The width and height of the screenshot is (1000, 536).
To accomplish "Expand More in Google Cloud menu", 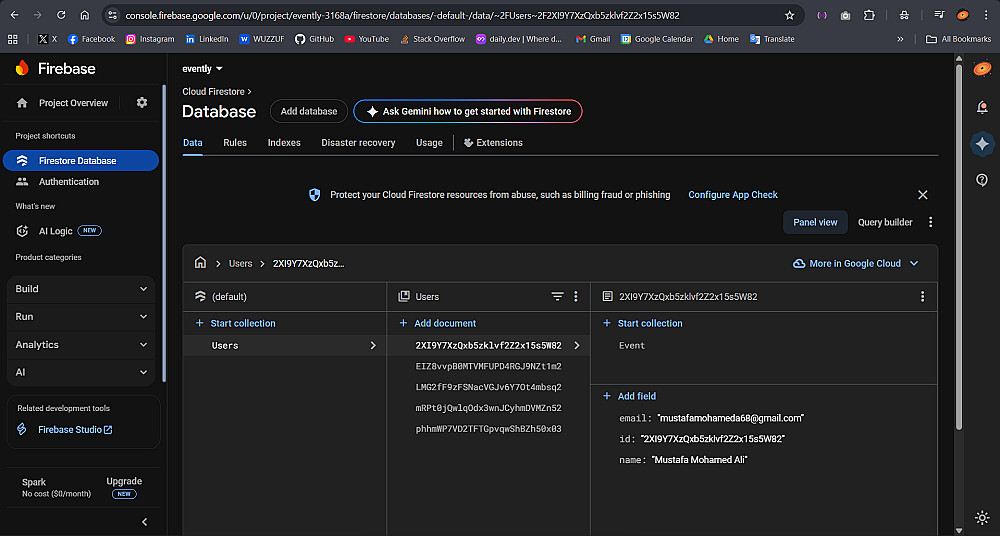I will click(x=855, y=263).
